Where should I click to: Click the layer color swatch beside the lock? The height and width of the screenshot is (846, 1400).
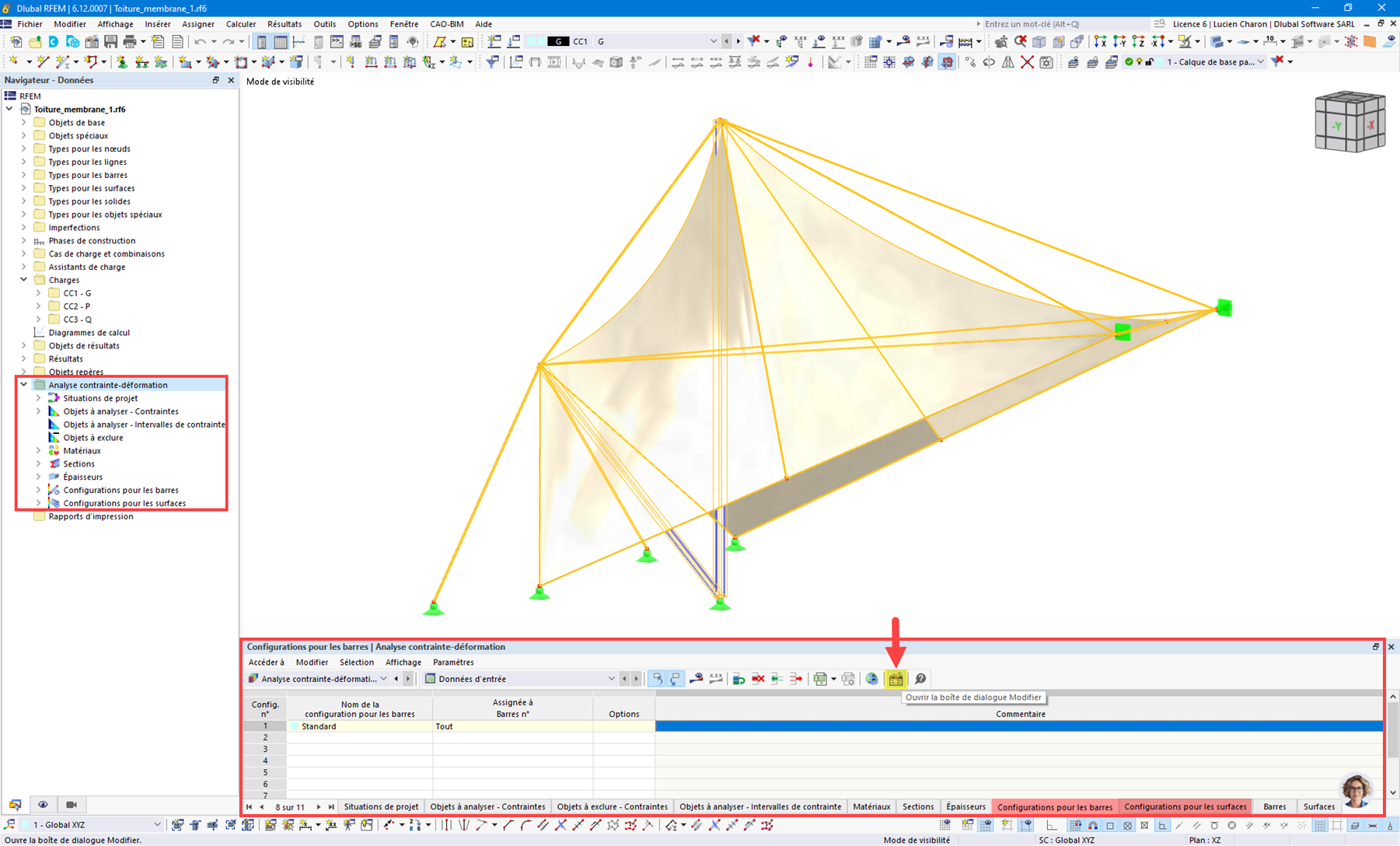click(1161, 62)
